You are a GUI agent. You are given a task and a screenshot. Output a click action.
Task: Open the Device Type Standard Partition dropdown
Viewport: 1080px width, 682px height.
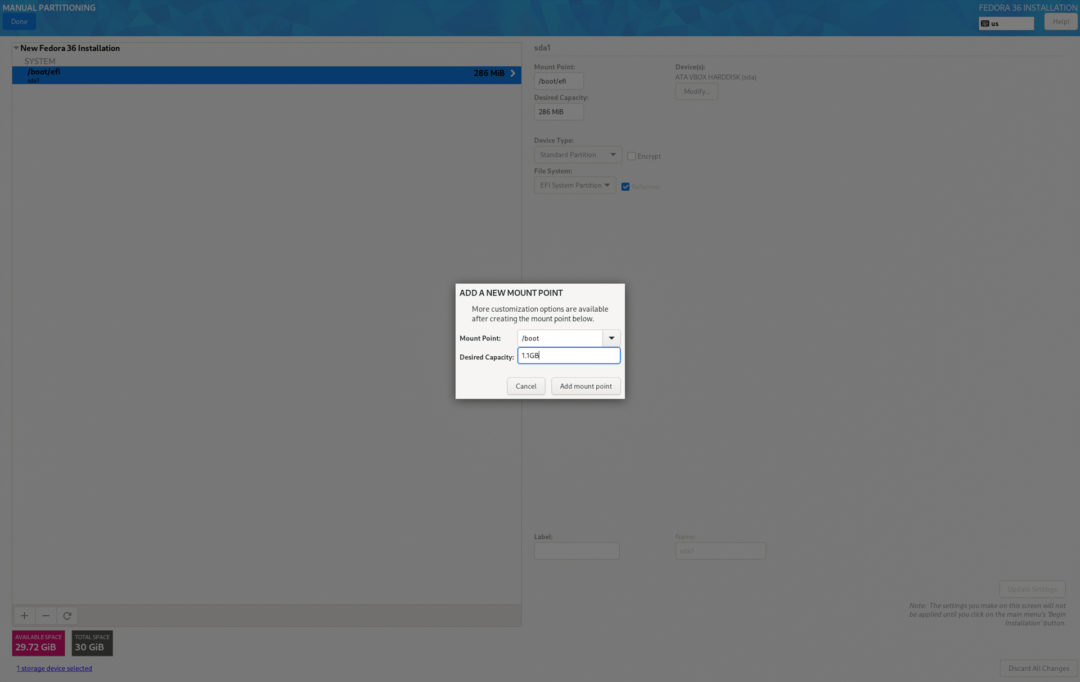point(577,155)
